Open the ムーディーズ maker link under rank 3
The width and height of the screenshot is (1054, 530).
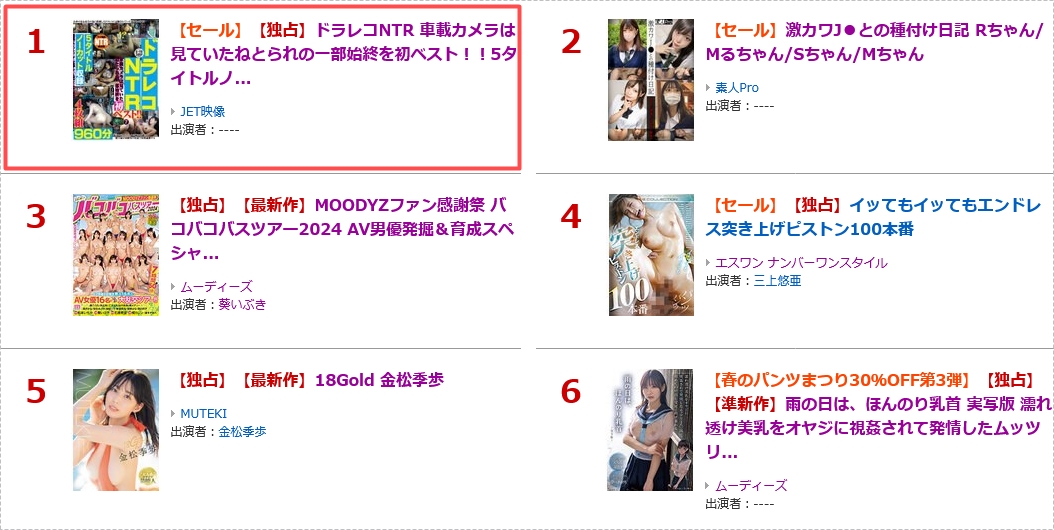click(x=216, y=287)
